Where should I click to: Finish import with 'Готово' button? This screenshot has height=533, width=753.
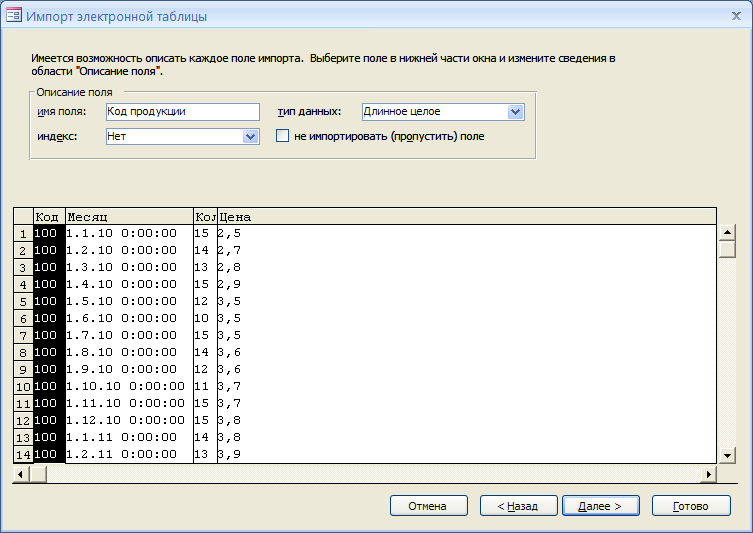[x=691, y=506]
